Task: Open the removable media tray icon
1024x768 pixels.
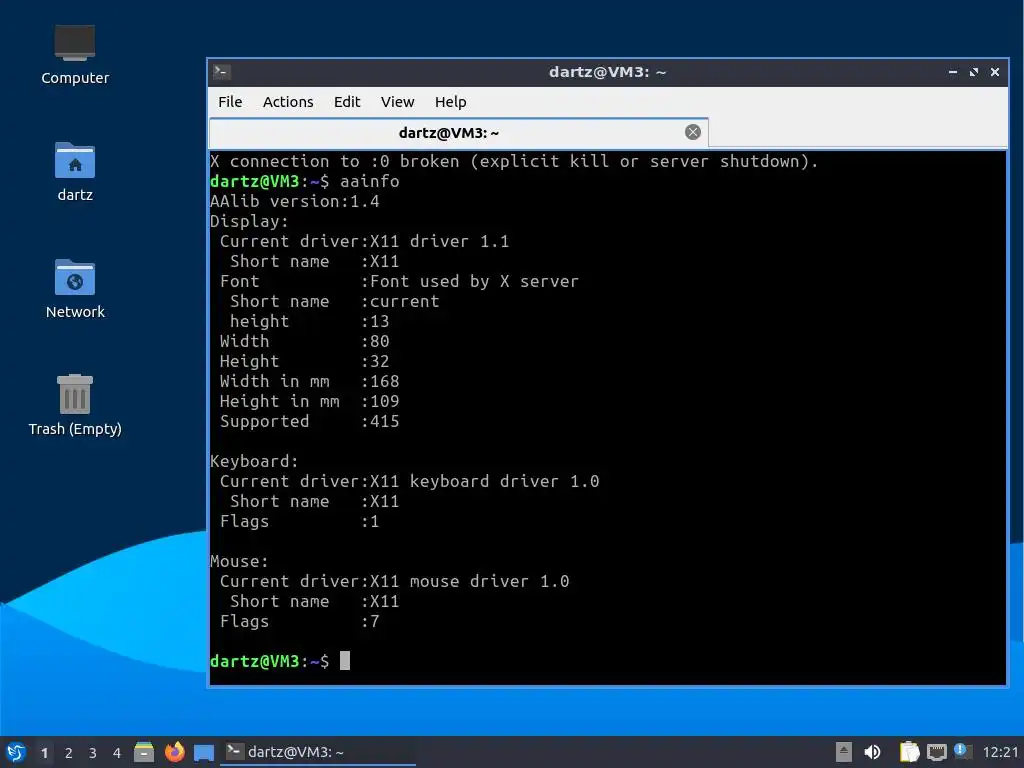Action: coord(844,752)
